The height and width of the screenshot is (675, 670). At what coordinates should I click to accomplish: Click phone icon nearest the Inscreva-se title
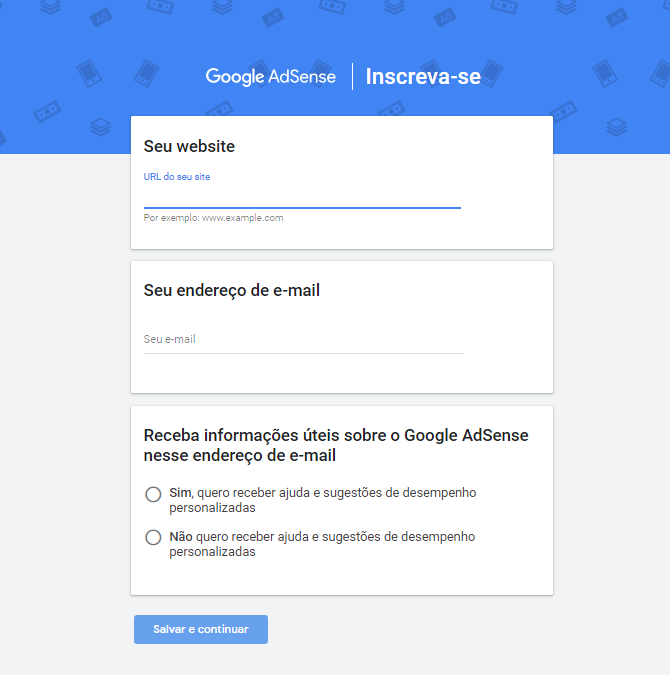tap(545, 72)
